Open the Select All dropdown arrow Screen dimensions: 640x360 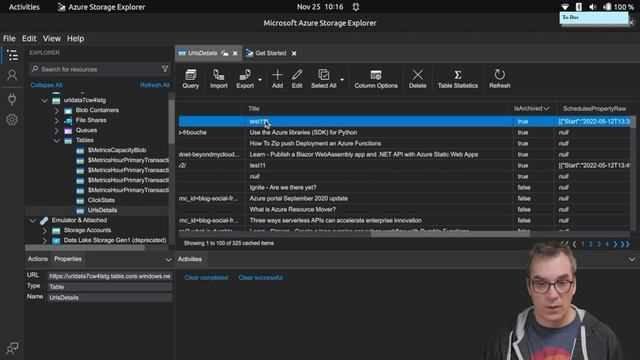tap(342, 80)
